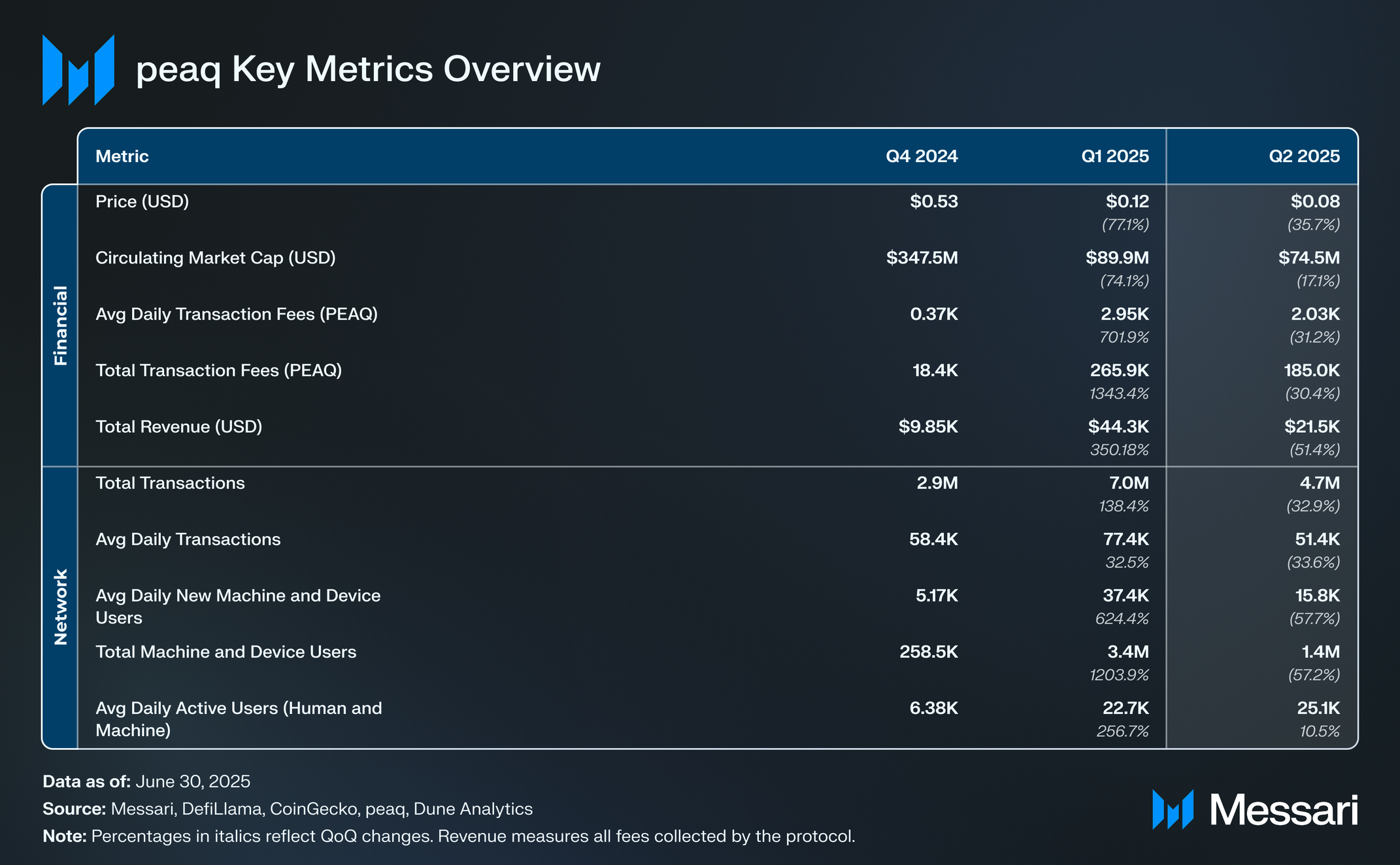Click the Messari logo at bottom right
The image size is (1400, 865).
1255,809
